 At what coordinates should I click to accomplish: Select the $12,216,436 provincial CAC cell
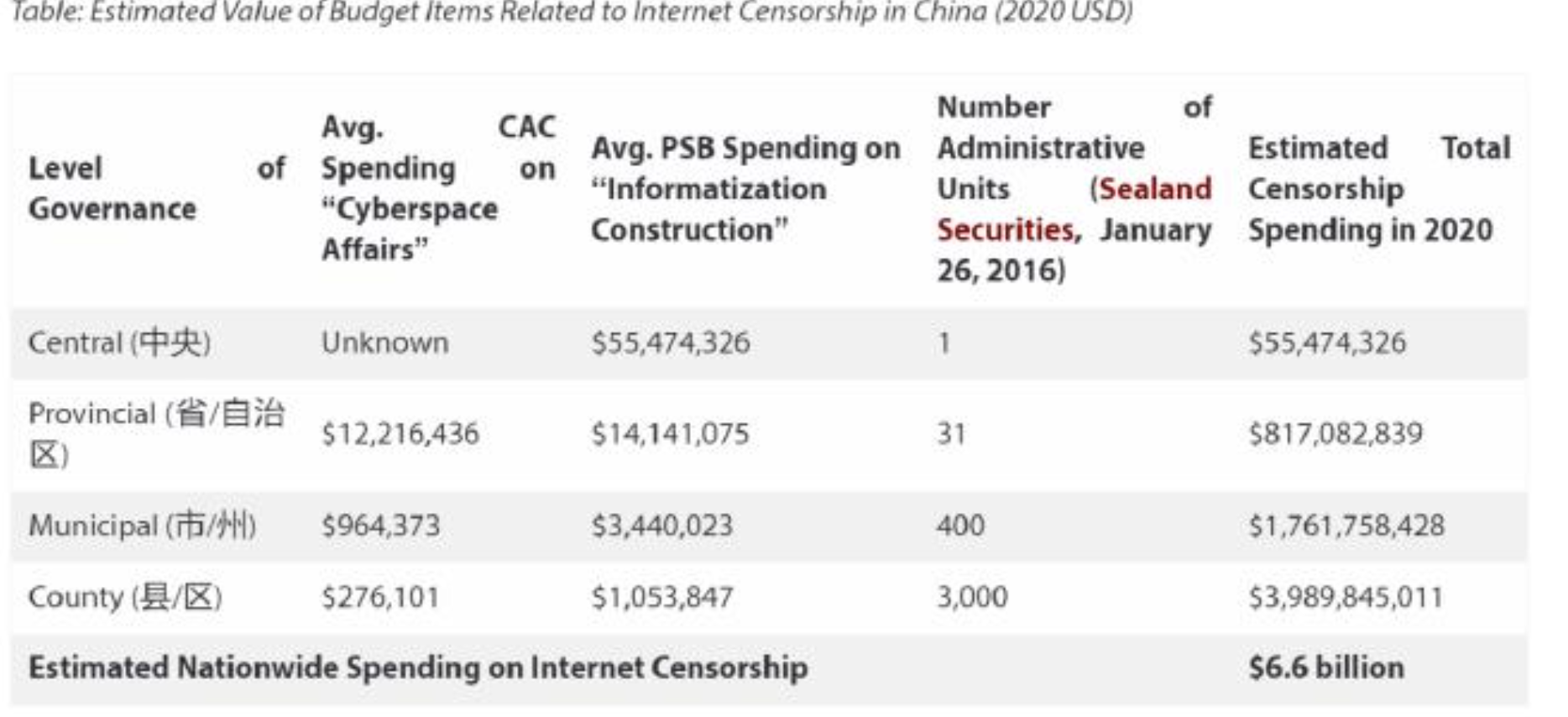tap(400, 434)
